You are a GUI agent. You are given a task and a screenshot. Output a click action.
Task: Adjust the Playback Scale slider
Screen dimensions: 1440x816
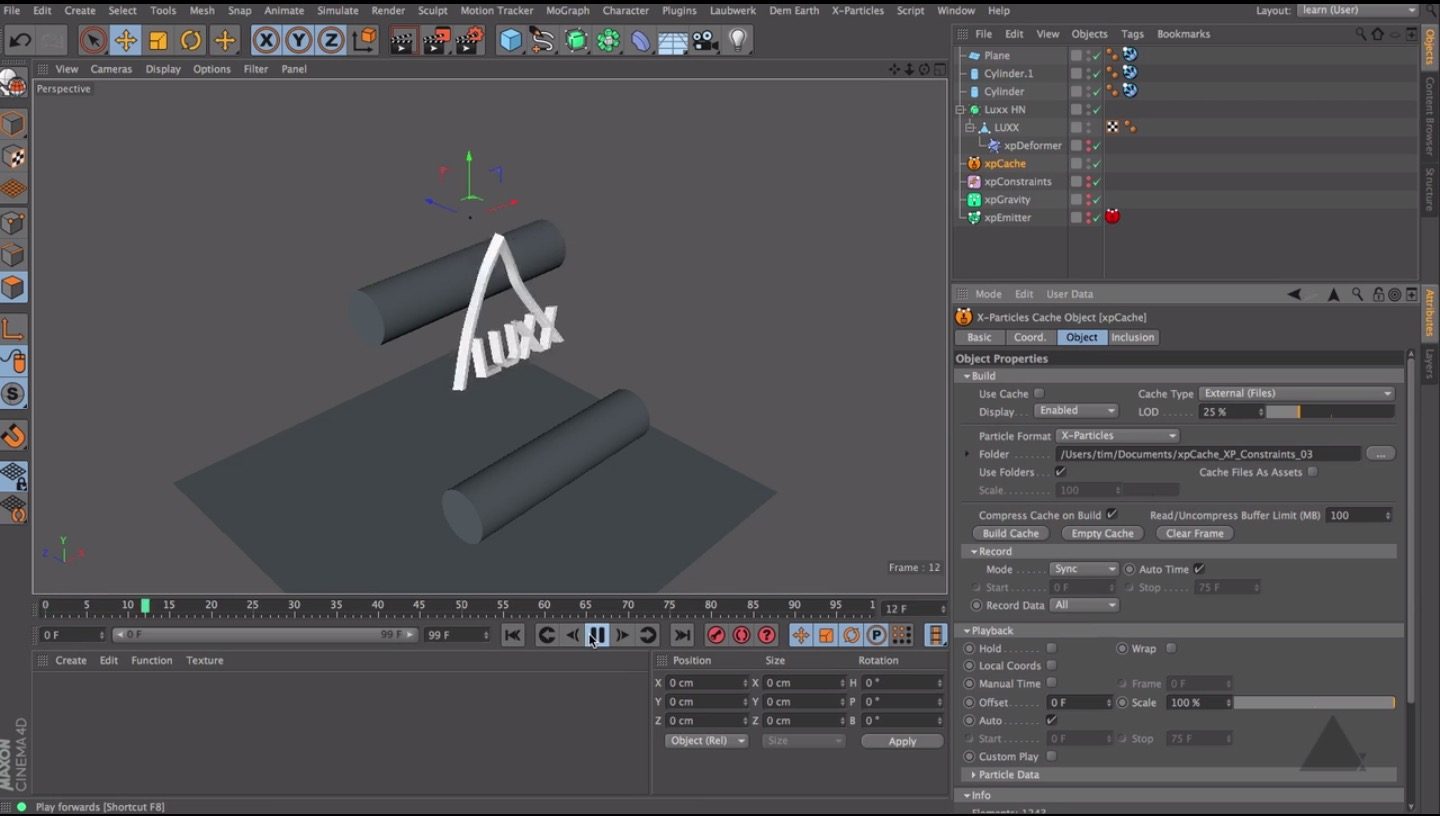pyautogui.click(x=1314, y=703)
